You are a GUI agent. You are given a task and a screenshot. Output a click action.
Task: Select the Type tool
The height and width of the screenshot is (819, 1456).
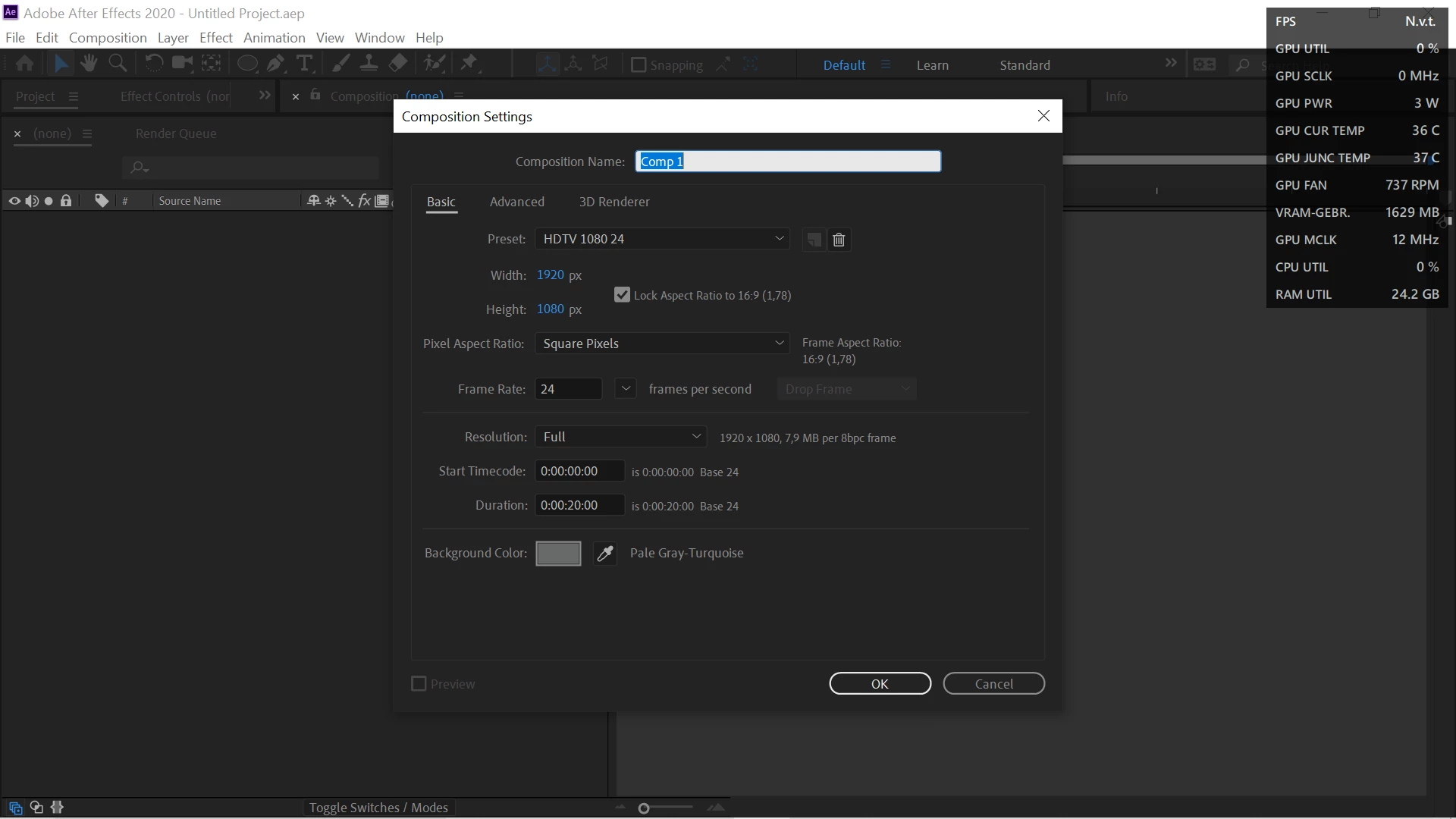304,64
